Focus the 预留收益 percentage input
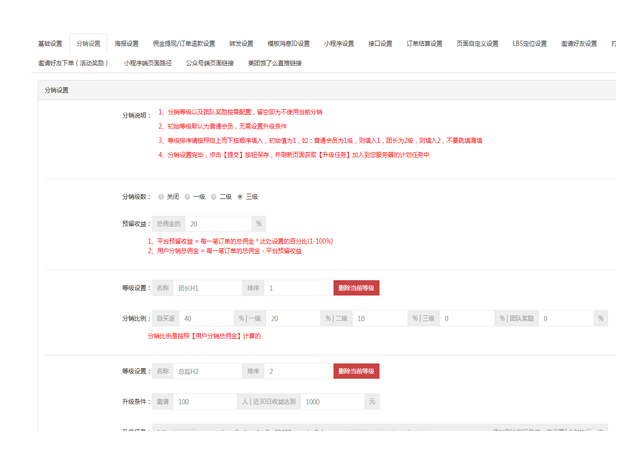Viewport: 634px width, 462px height. point(218,224)
